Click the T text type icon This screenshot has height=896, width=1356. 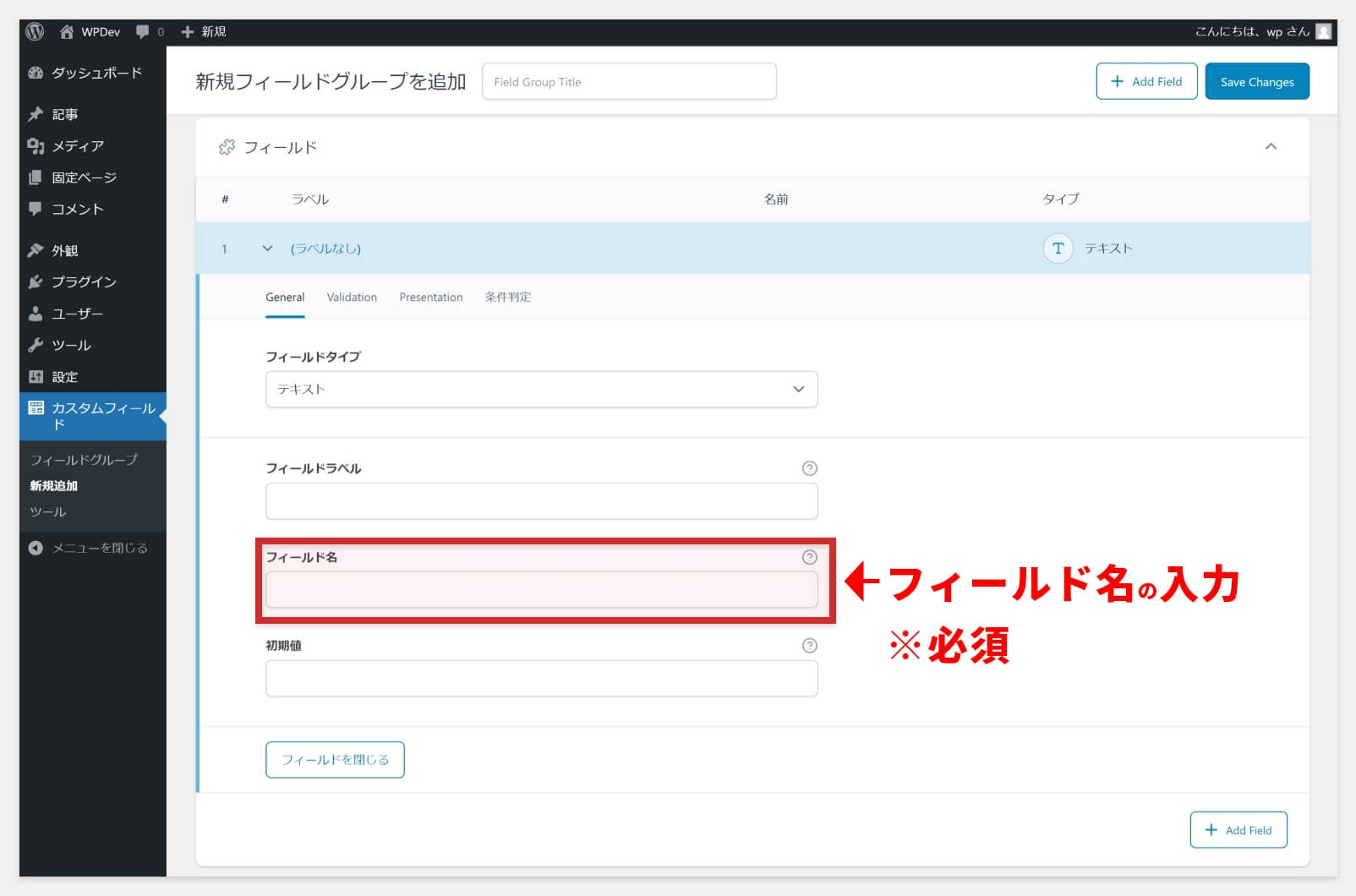(1058, 249)
